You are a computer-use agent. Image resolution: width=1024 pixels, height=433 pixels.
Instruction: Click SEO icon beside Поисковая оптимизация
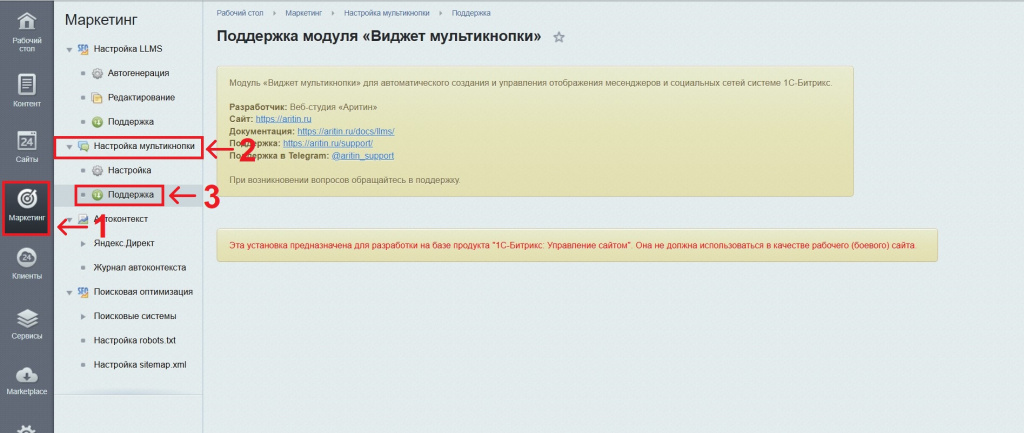point(83,292)
